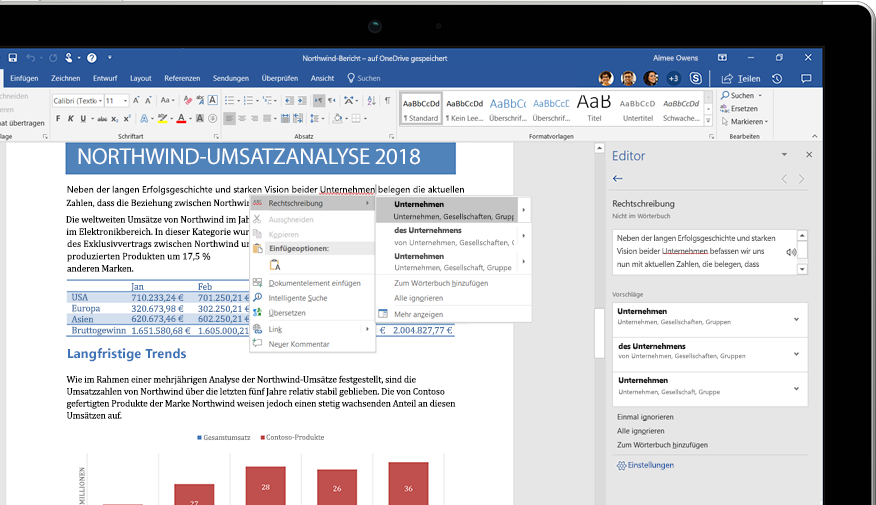Click the yellow text highlight color button
The width and height of the screenshot is (876, 505).
[161, 118]
